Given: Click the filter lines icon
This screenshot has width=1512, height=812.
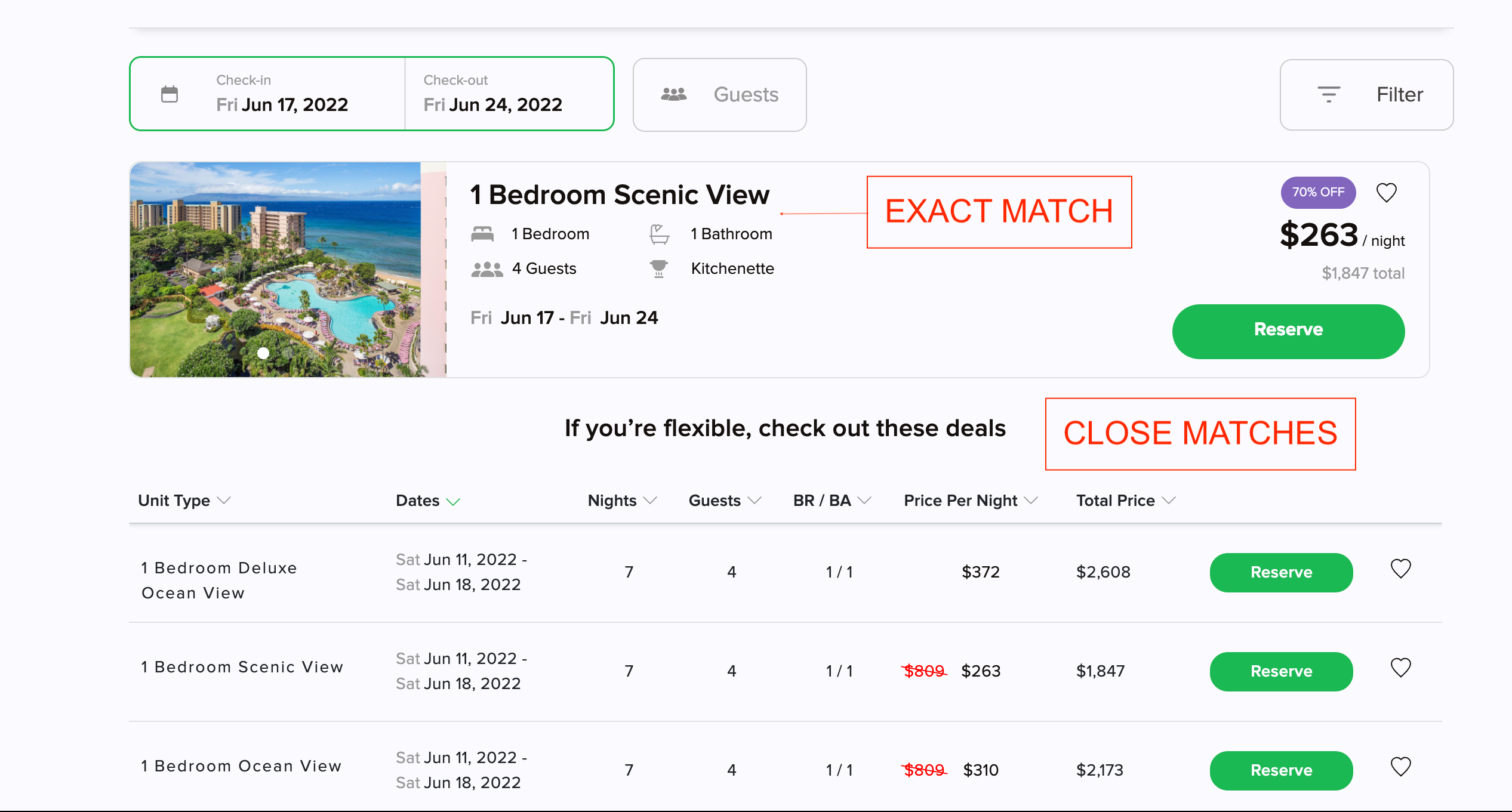Looking at the screenshot, I should (1329, 94).
